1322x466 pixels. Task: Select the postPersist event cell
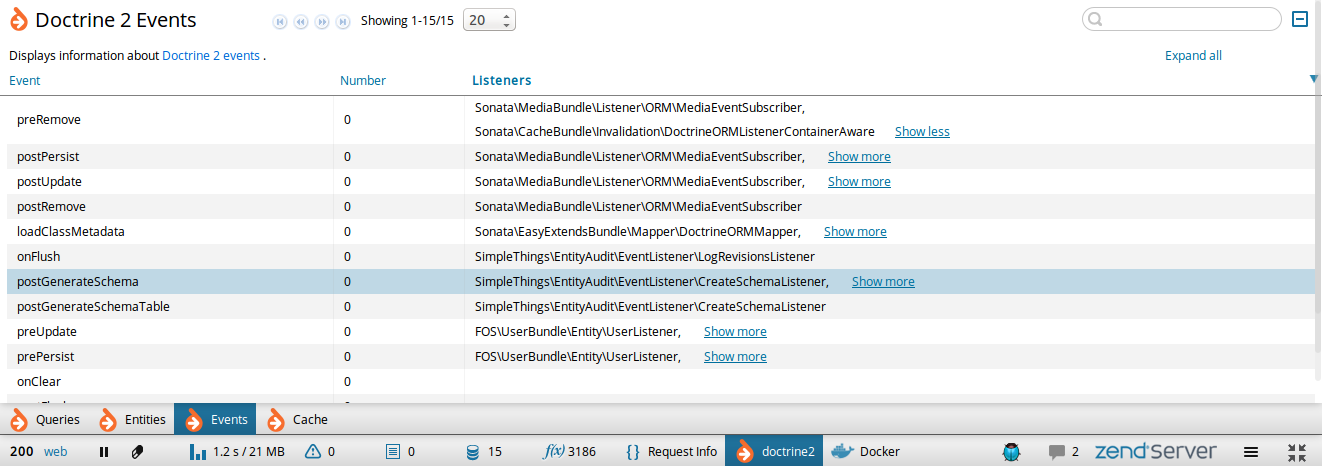point(170,157)
